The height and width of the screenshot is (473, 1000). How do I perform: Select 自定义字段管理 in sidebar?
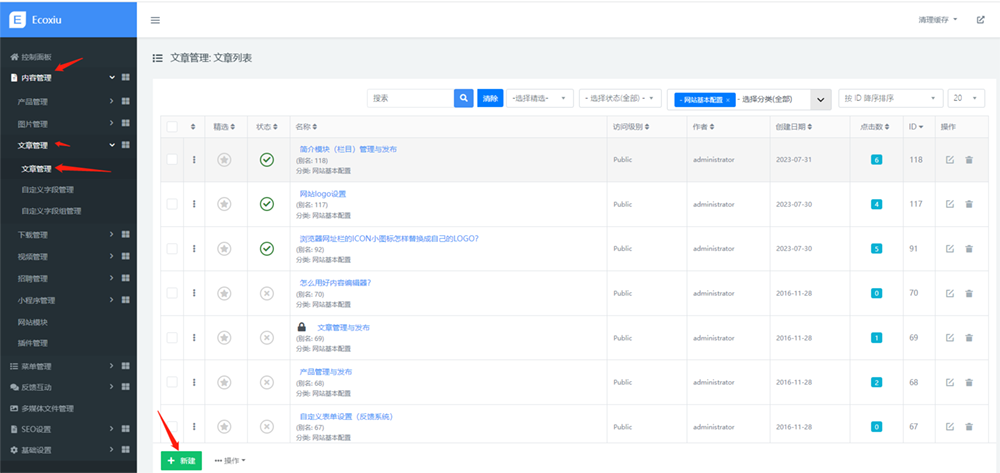[48, 189]
